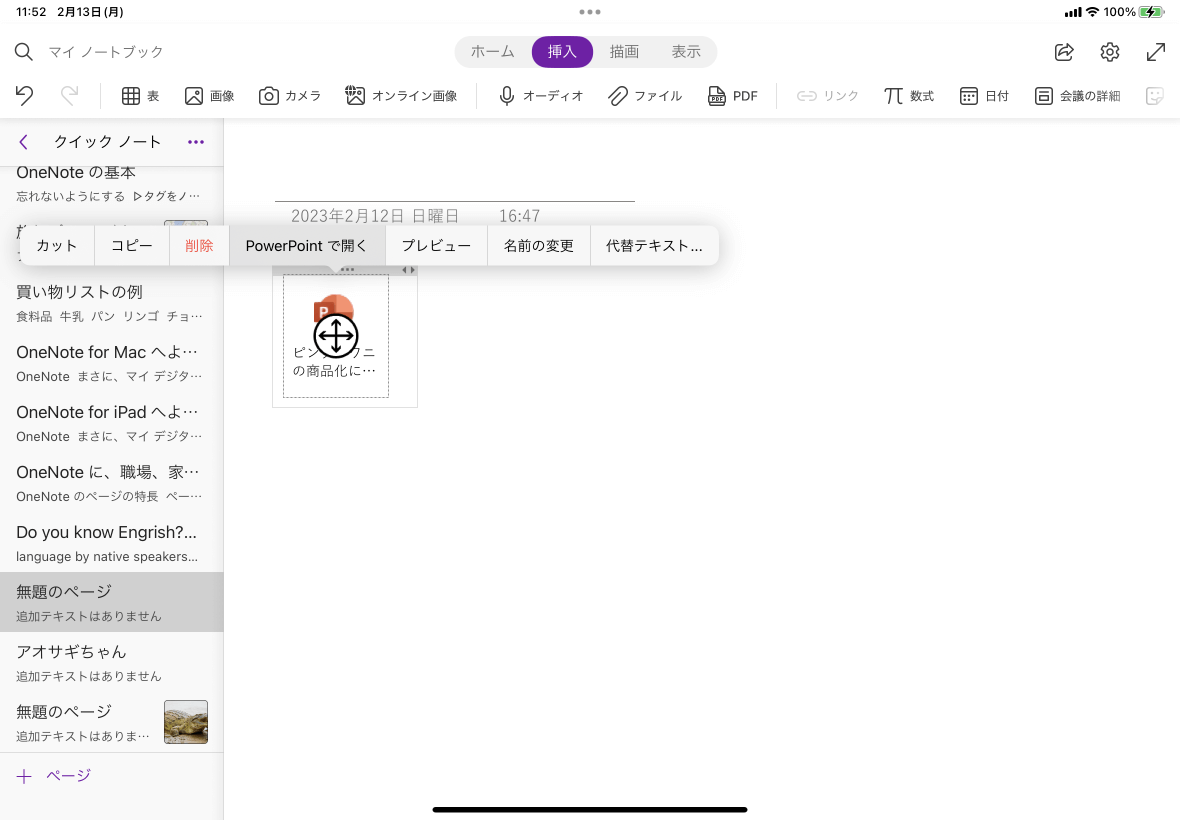Select the highlighted 無題のページ entry
The height and width of the screenshot is (820, 1180).
pyautogui.click(x=111, y=602)
